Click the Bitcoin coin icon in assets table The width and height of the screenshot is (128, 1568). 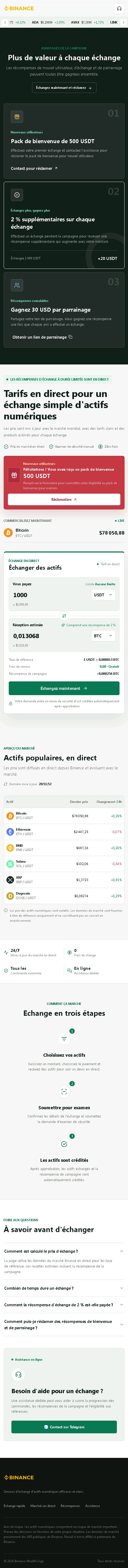point(10,816)
